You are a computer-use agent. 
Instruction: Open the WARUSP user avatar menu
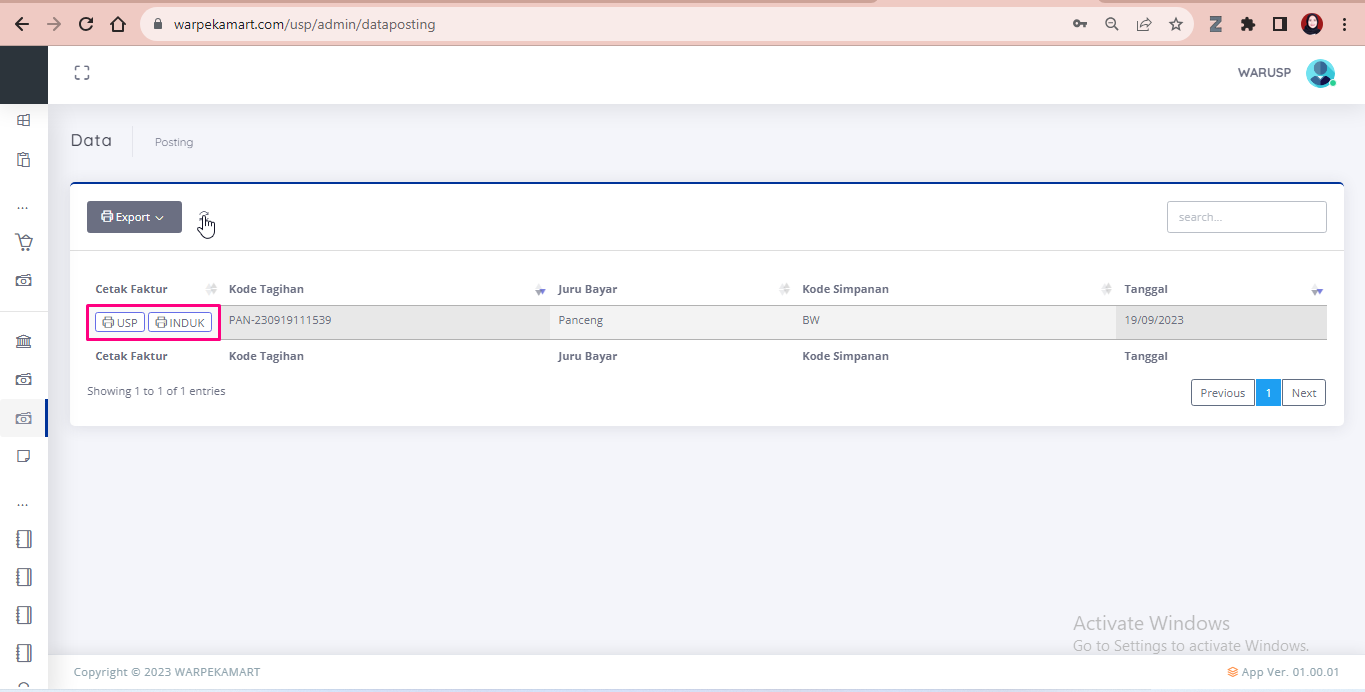click(1320, 73)
